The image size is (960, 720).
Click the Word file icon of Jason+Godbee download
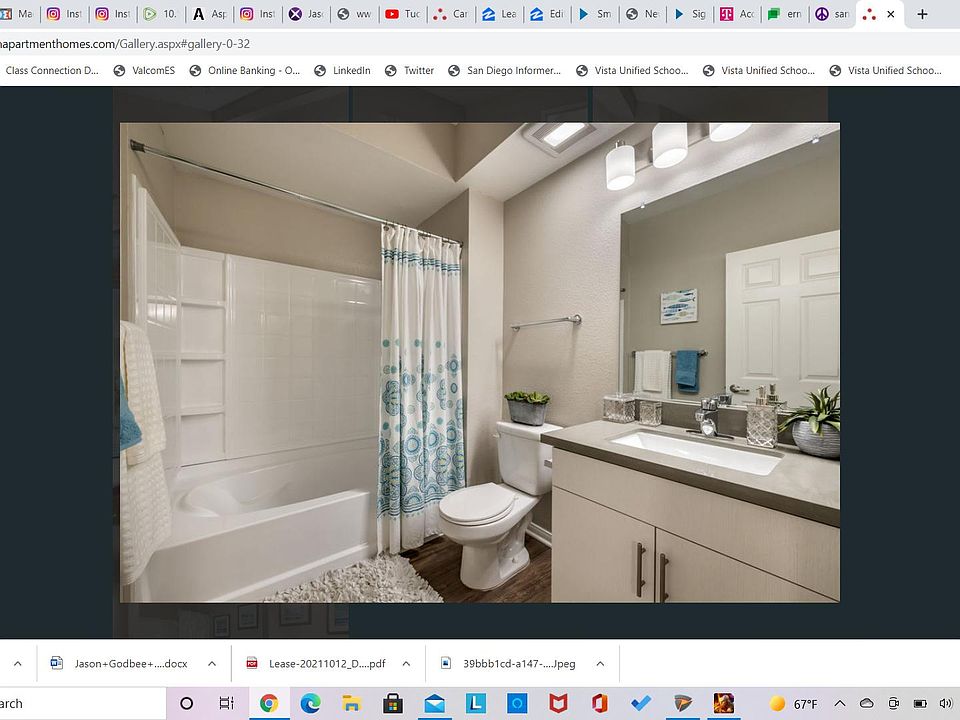click(x=57, y=663)
